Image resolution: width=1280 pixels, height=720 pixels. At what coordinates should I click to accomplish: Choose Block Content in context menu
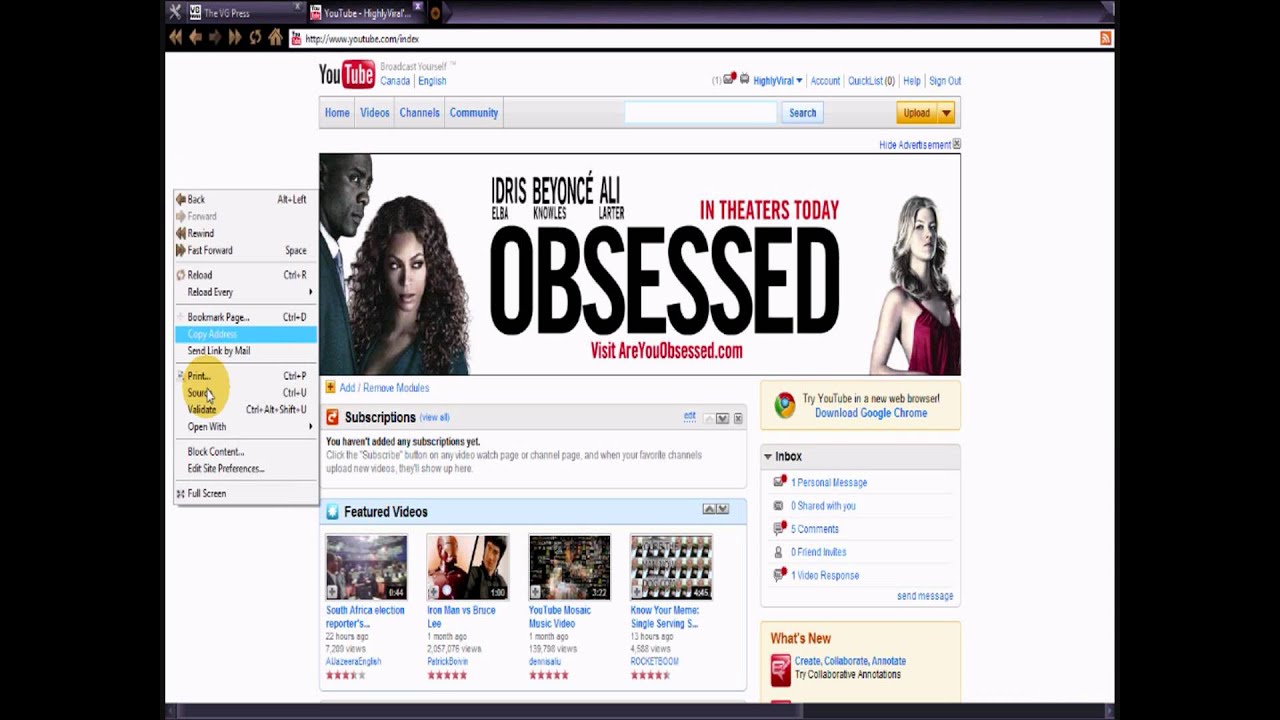[245, 452]
